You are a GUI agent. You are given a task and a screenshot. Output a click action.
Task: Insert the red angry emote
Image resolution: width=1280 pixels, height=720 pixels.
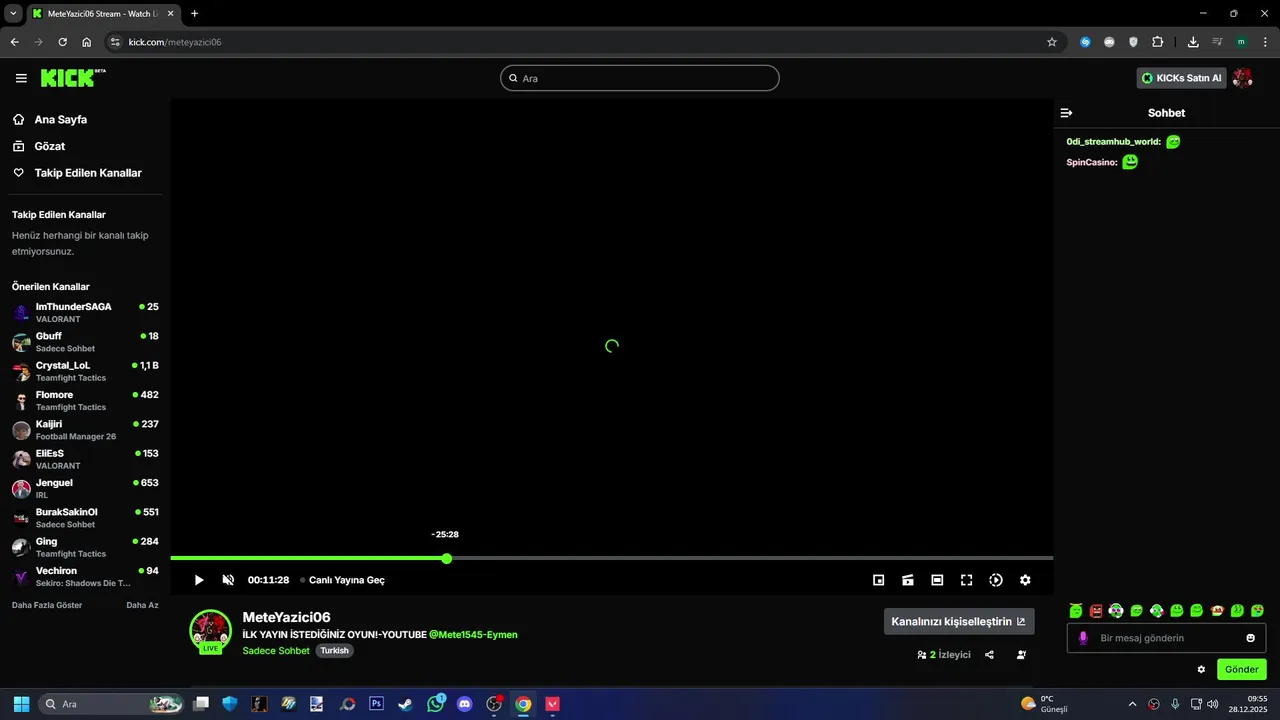1096,610
